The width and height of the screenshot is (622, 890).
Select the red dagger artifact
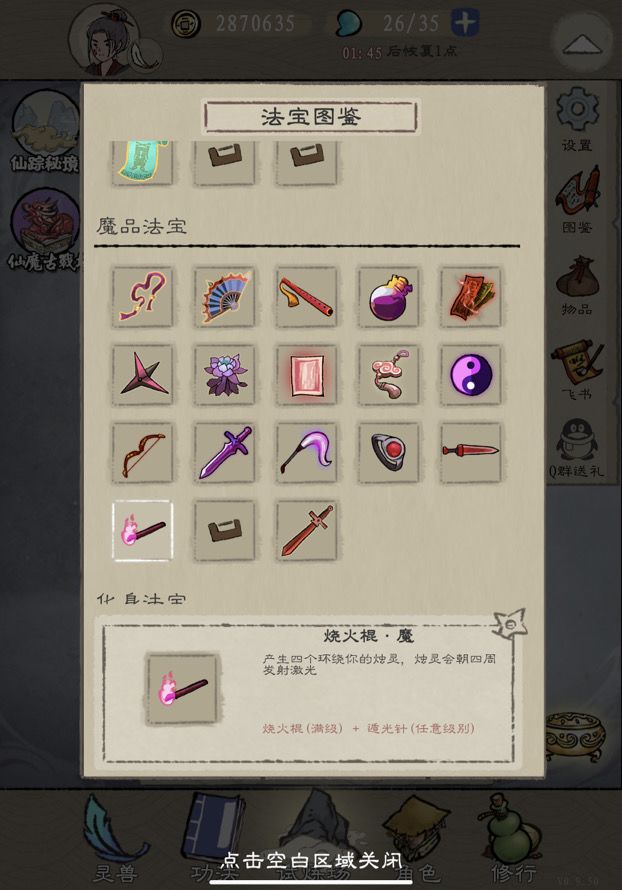pyautogui.click(x=471, y=452)
